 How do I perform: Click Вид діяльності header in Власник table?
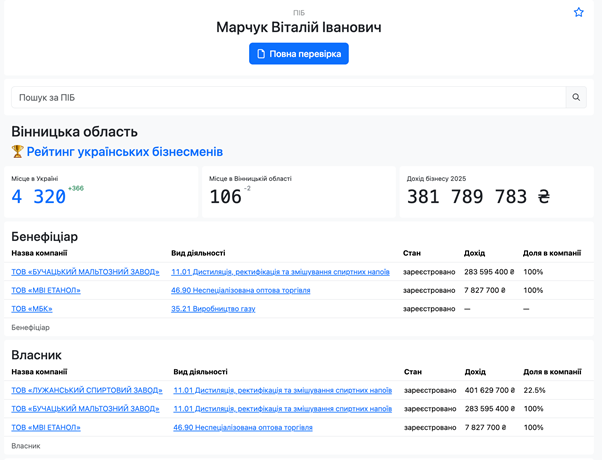(200, 372)
